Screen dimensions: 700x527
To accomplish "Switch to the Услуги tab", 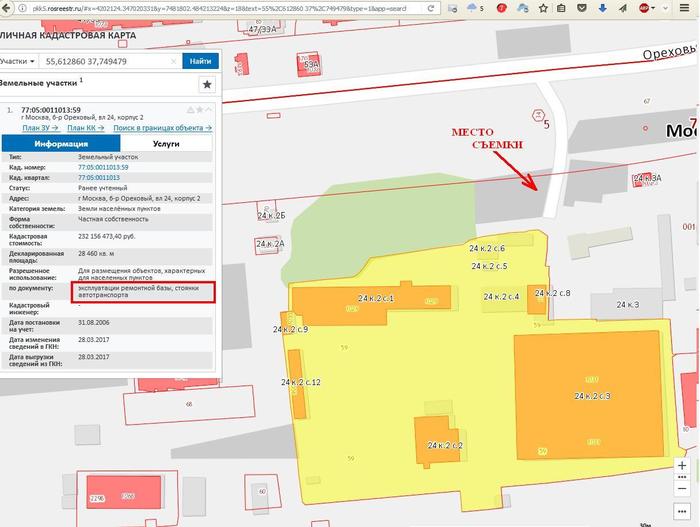I will point(165,144).
